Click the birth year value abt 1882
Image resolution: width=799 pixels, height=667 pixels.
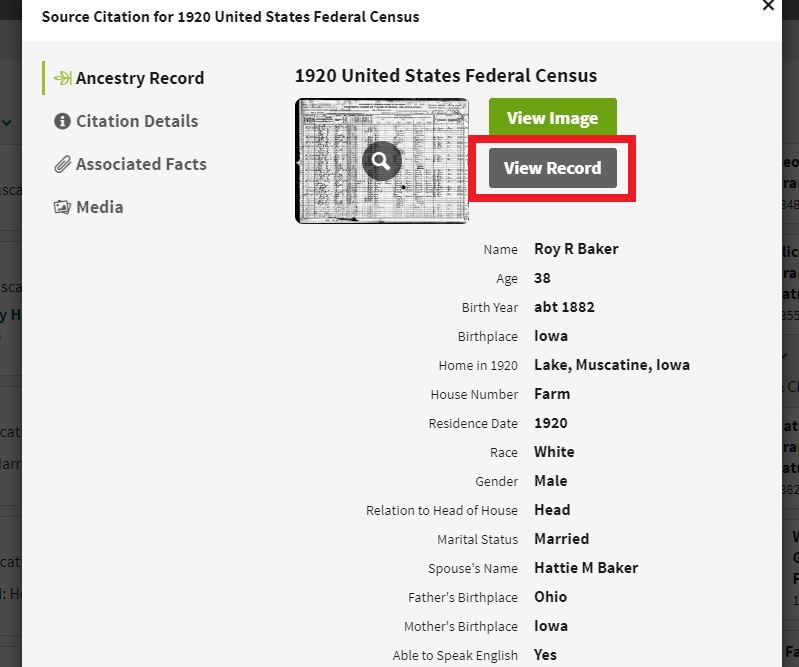[x=564, y=307]
